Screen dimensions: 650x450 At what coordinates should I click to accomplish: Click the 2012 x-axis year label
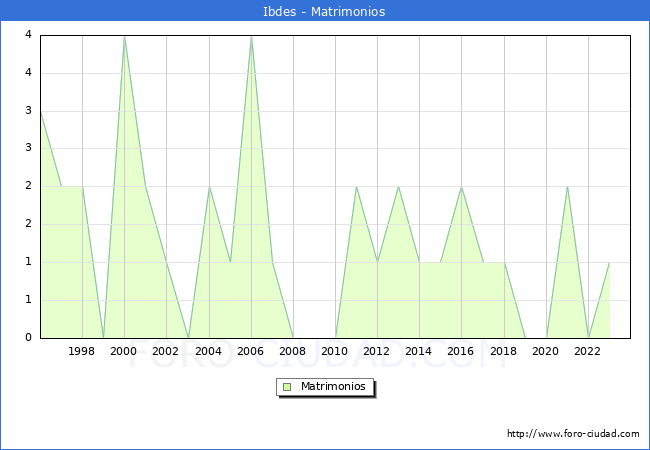click(377, 351)
